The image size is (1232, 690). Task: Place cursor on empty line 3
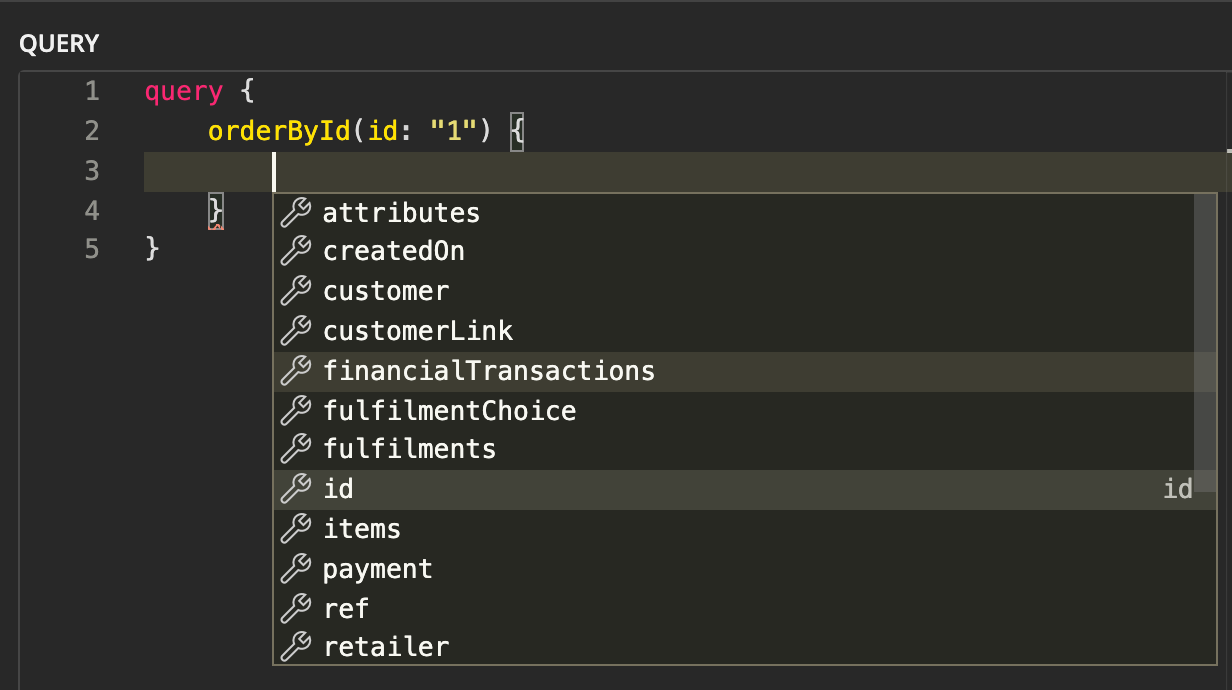(700, 172)
